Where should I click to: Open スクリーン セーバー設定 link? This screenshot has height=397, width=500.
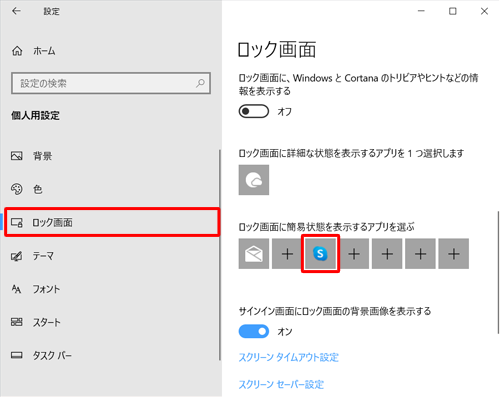click(x=281, y=384)
